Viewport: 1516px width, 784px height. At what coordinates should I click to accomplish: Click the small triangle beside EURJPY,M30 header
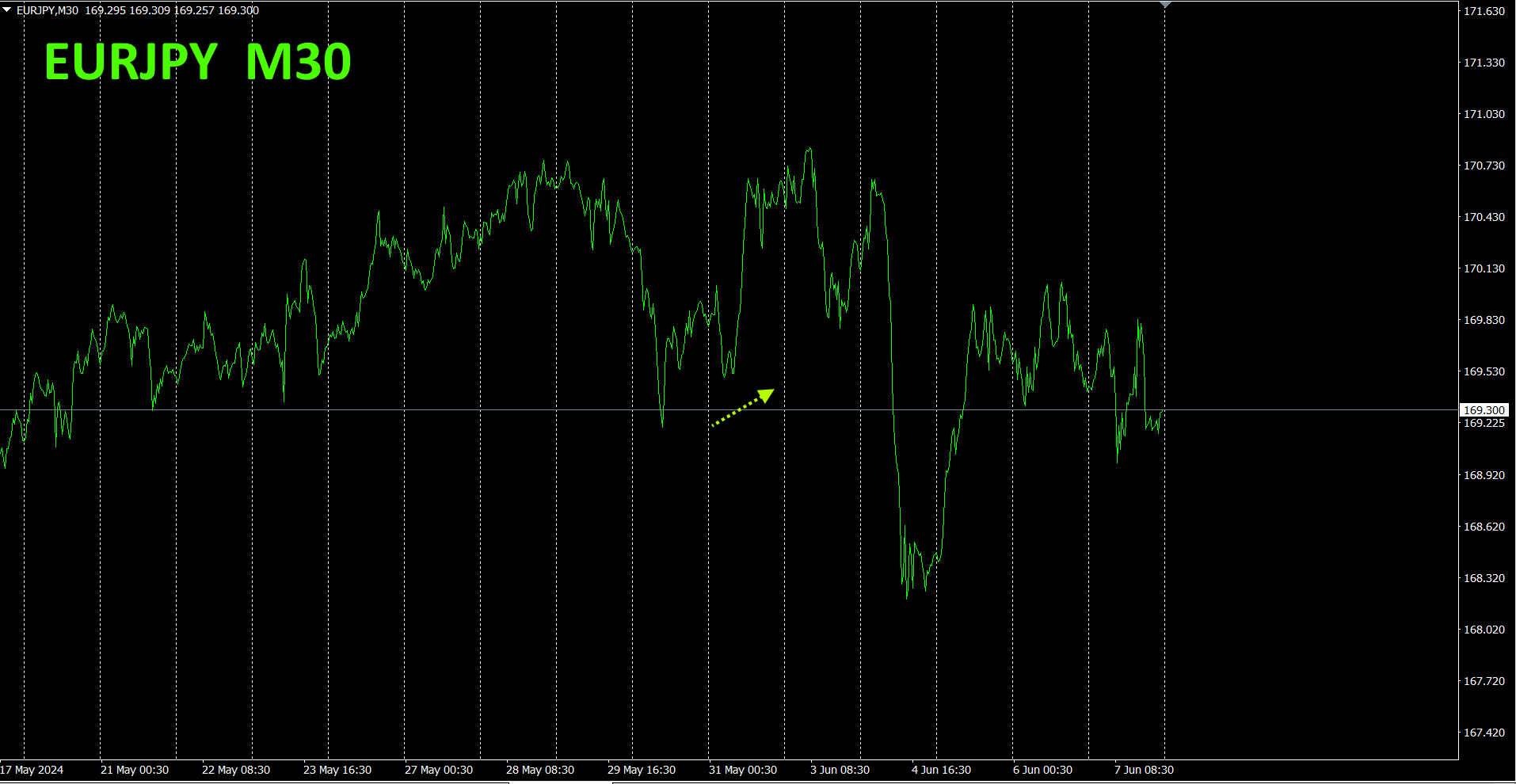[7, 10]
